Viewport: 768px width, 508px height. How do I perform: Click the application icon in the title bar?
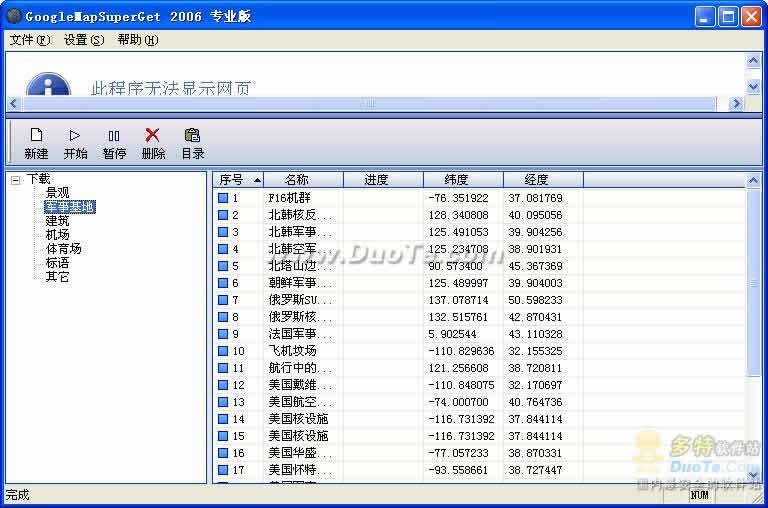point(13,16)
